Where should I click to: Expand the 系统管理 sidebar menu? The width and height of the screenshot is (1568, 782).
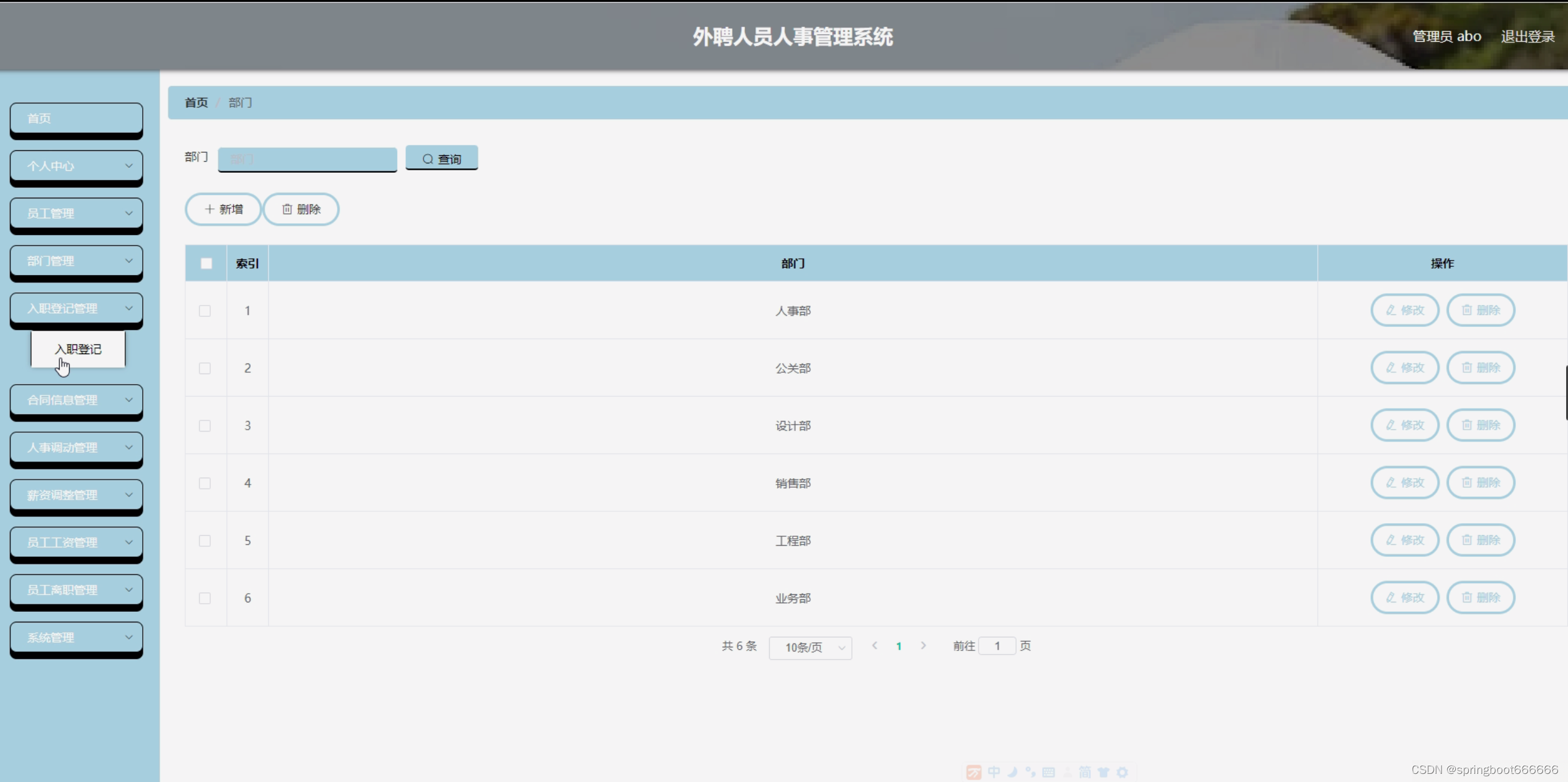click(x=76, y=637)
